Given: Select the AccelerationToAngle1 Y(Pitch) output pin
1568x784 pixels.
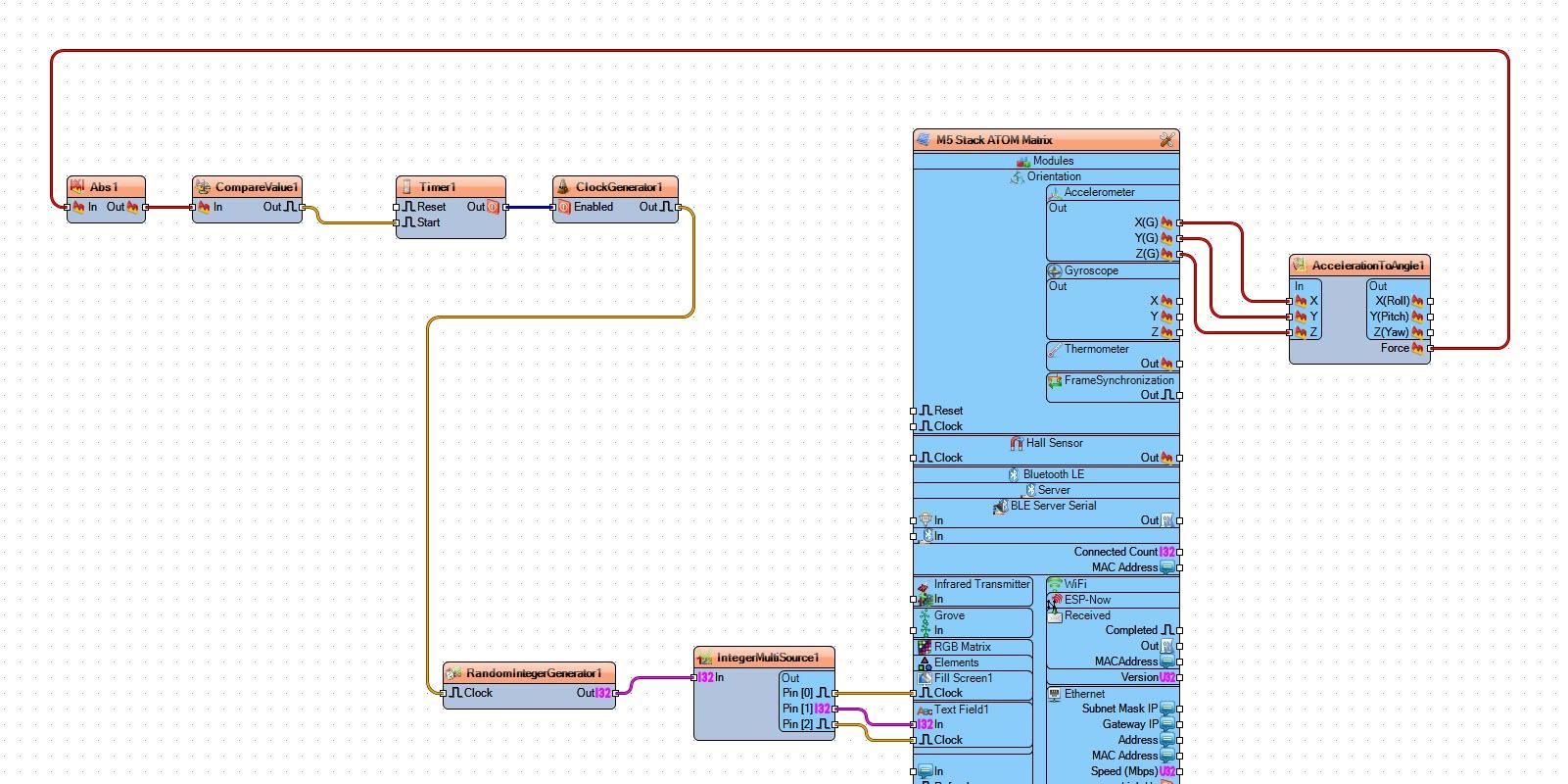Looking at the screenshot, I should (1431, 317).
